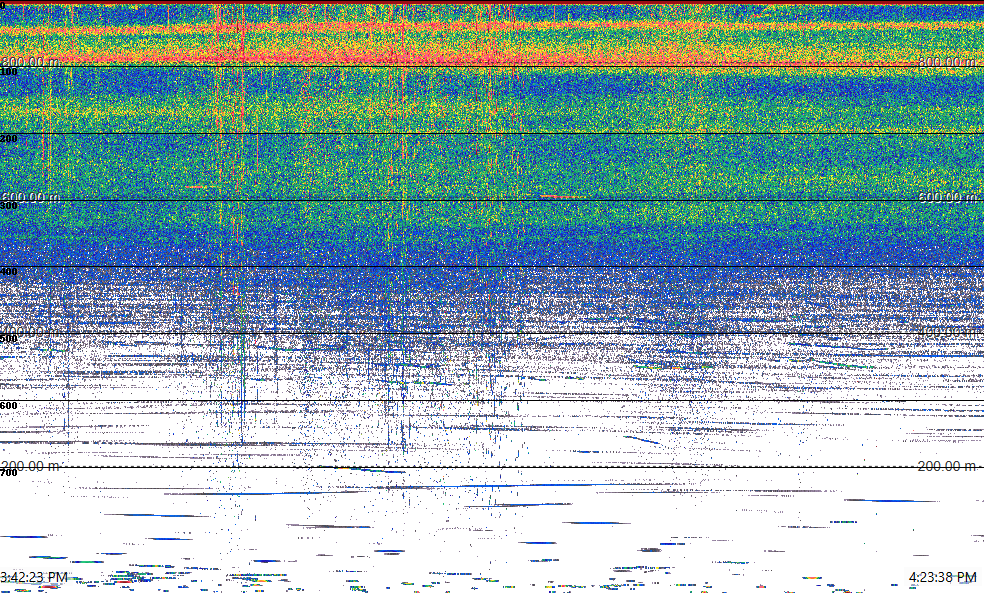Select the 300 depth line label
The image size is (984, 594).
click(x=9, y=206)
